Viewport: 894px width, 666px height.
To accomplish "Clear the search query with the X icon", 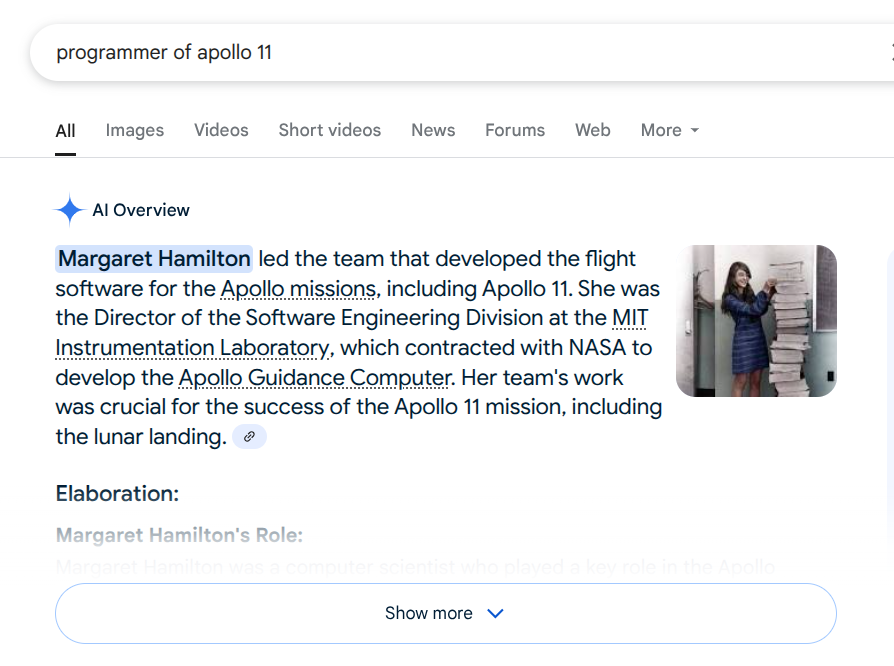I will point(889,52).
